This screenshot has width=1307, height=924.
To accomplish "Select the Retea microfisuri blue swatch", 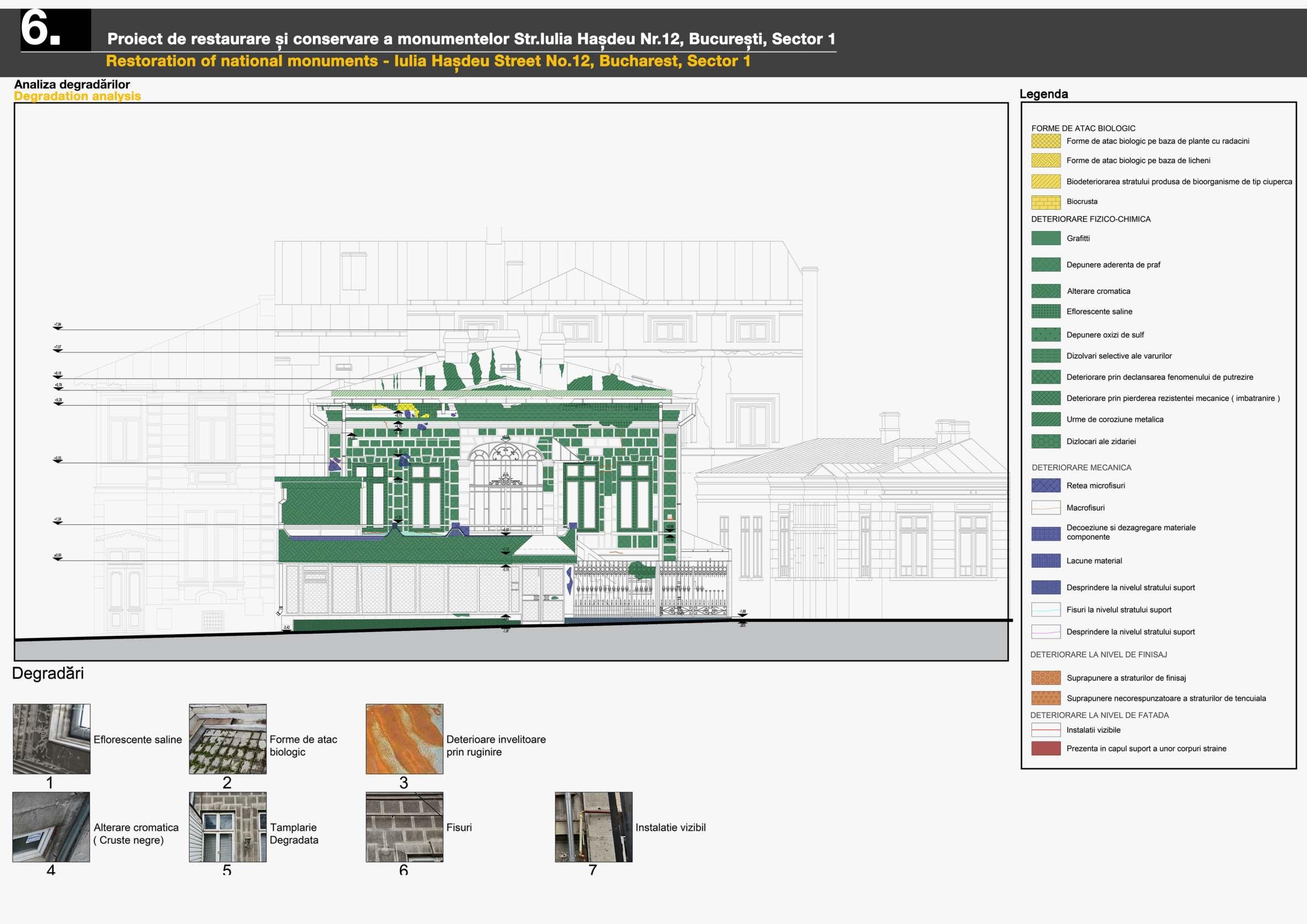I will pos(1045,486).
